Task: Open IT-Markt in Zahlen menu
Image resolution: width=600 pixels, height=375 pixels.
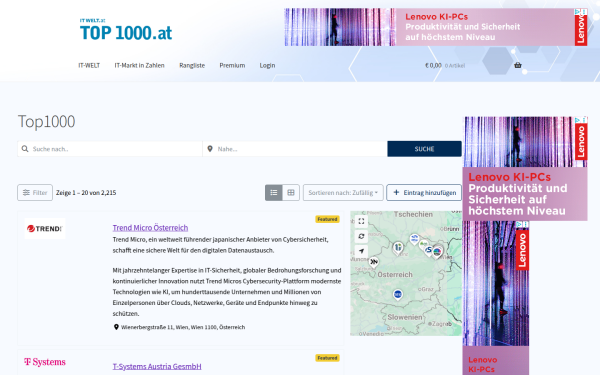Action: (x=139, y=65)
